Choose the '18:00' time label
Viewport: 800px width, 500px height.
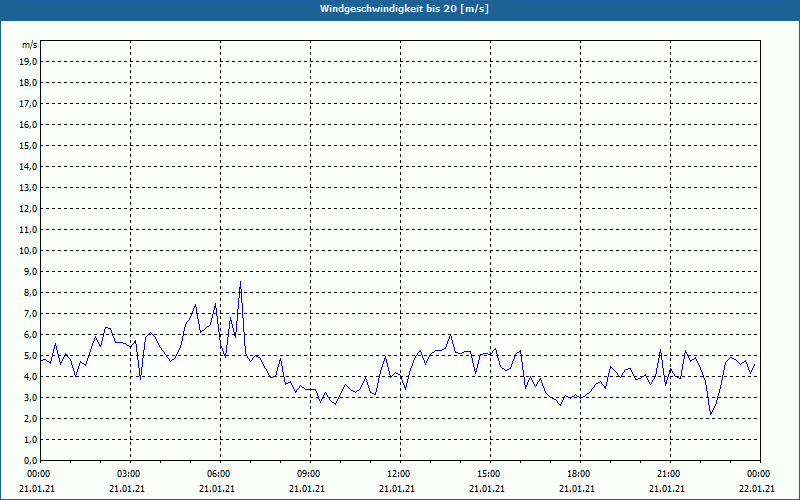579,474
